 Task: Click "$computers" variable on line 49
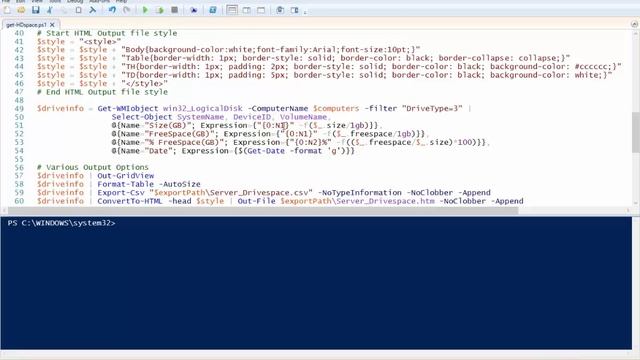click(336, 109)
